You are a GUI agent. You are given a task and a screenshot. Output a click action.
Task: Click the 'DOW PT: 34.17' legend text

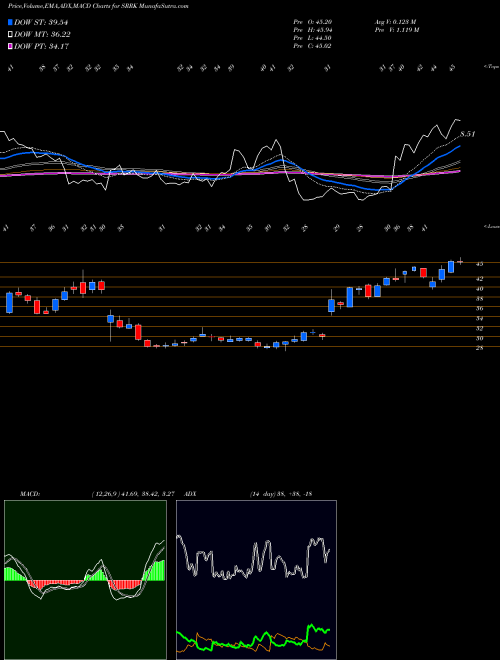click(41, 46)
